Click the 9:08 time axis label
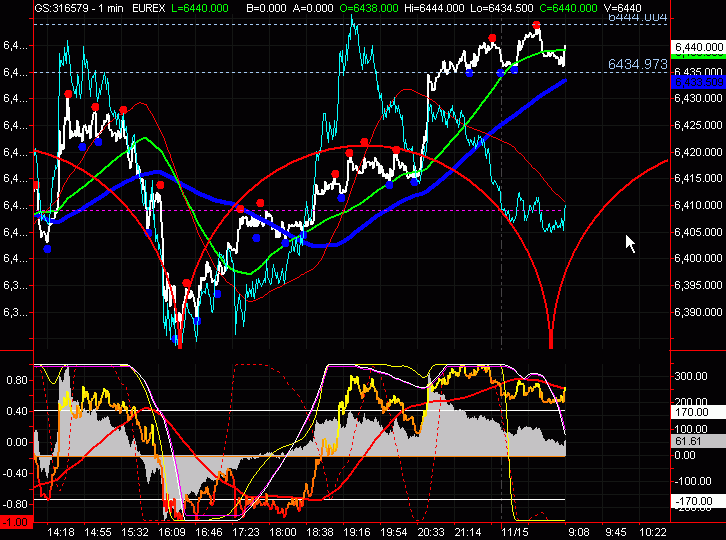Screen dimensions: 726x540 point(579,532)
